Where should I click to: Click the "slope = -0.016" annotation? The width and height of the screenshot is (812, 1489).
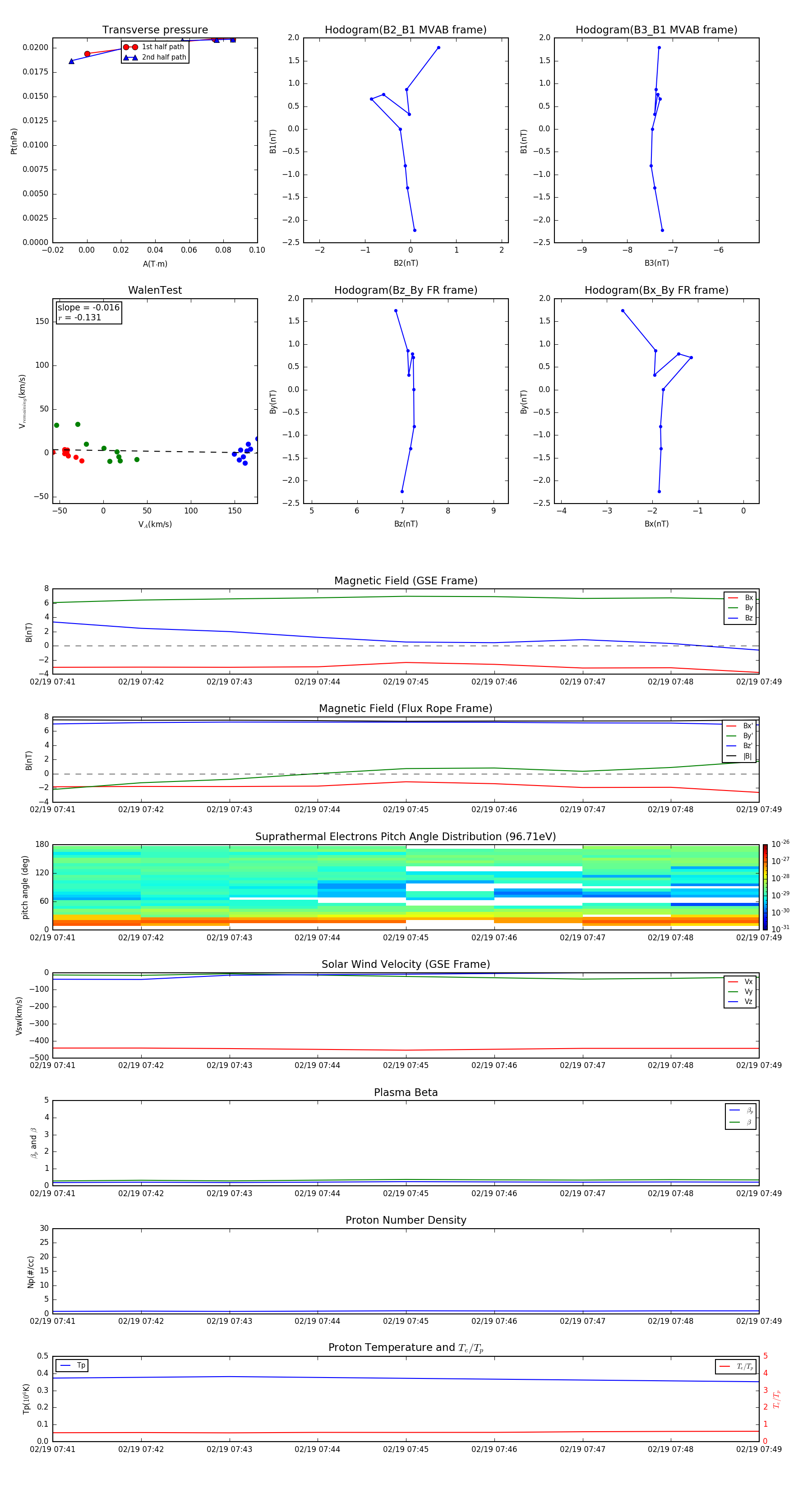click(88, 308)
